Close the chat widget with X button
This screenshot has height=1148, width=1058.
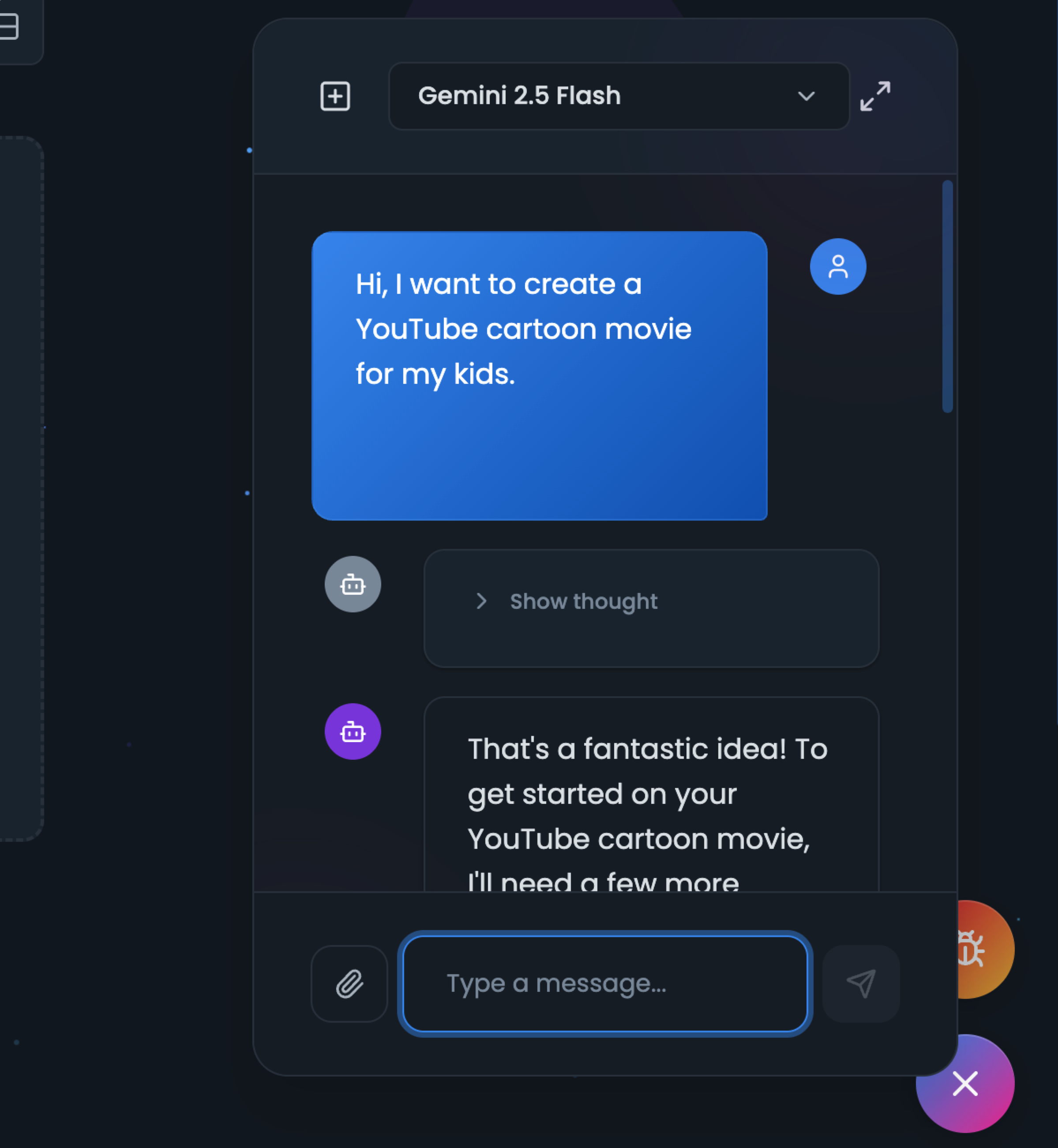tap(965, 1084)
